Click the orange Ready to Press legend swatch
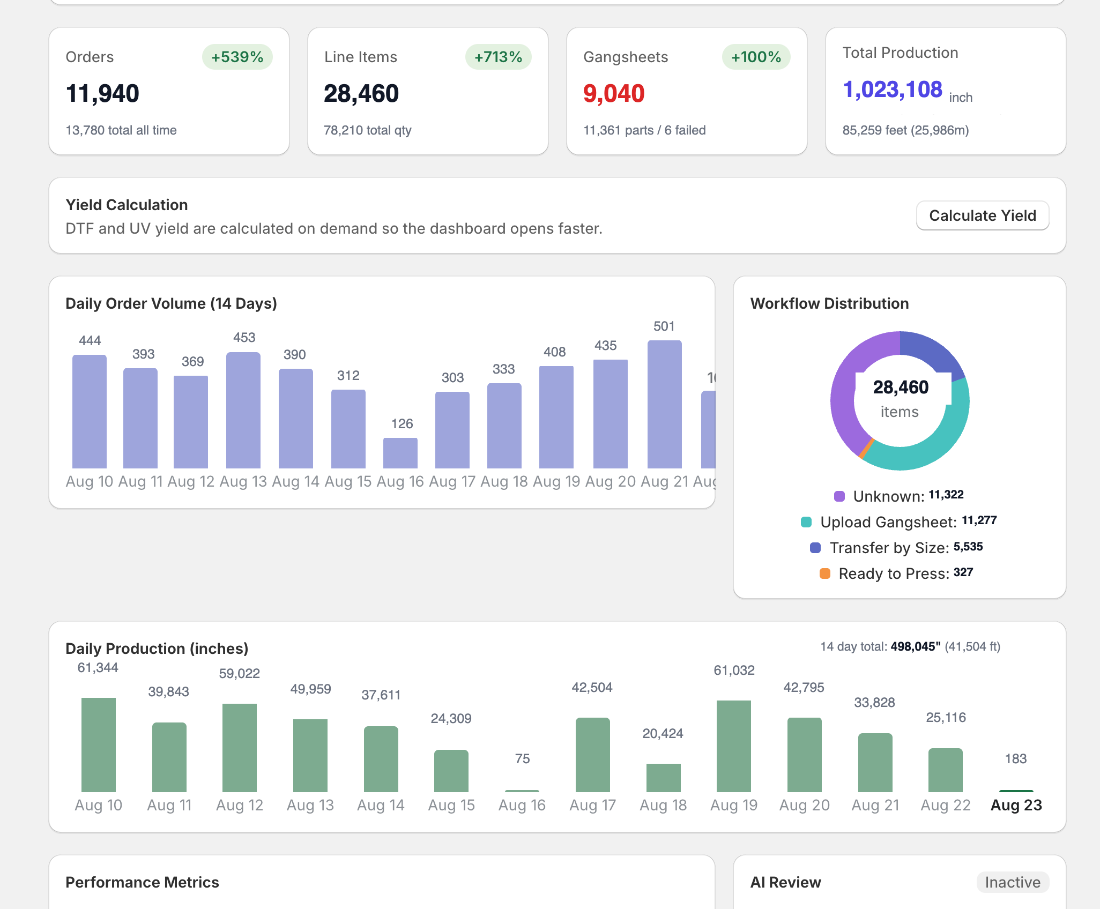 [x=825, y=574]
